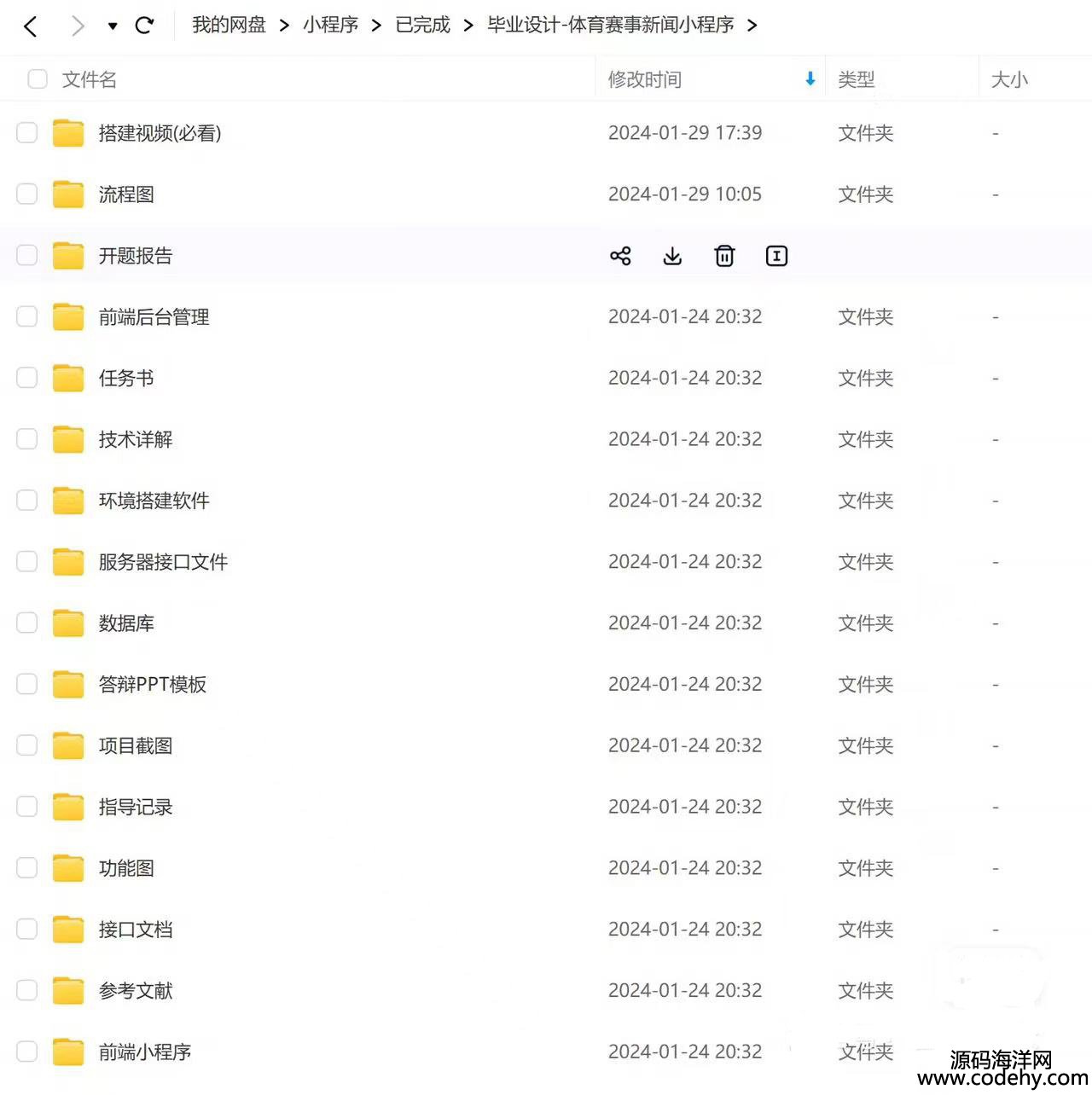This screenshot has height=1095, width=1092.
Task: Click the 指导记录 folder icon
Action: point(68,807)
